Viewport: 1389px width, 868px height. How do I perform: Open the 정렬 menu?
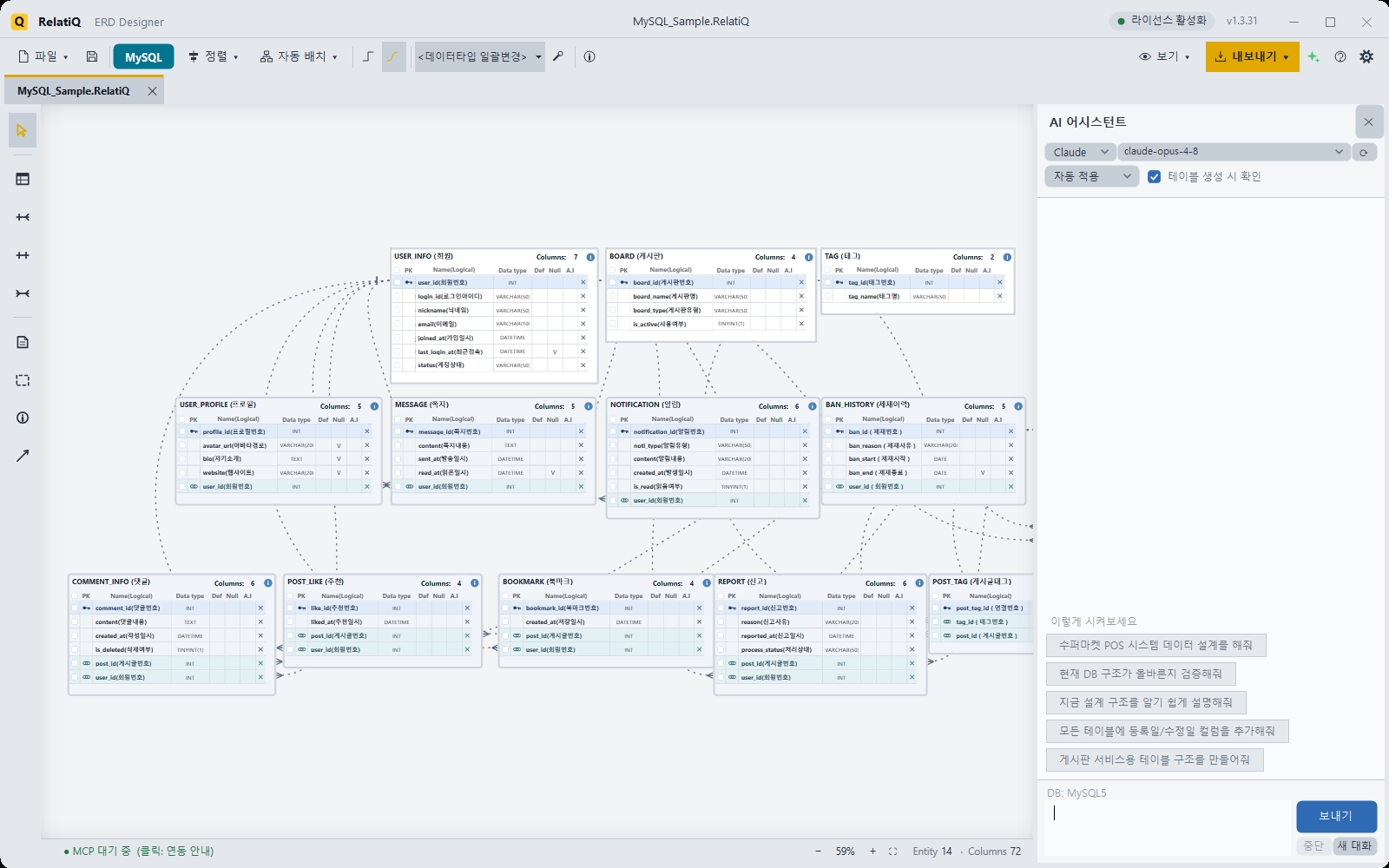pos(214,56)
